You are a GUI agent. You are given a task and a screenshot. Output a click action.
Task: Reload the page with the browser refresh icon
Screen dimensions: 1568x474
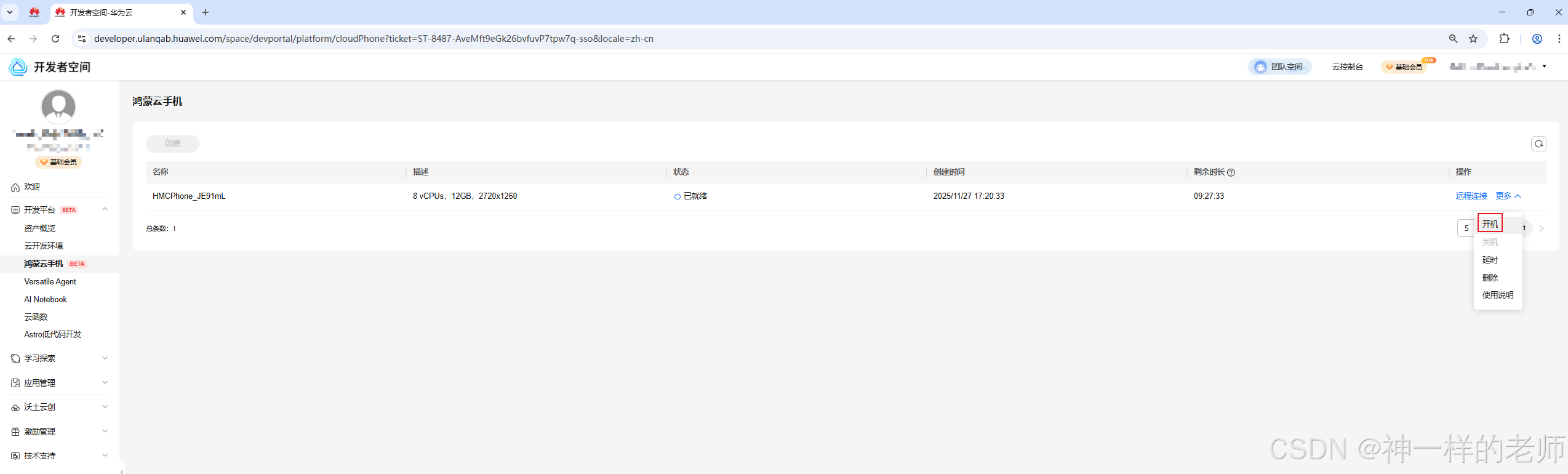tap(55, 39)
